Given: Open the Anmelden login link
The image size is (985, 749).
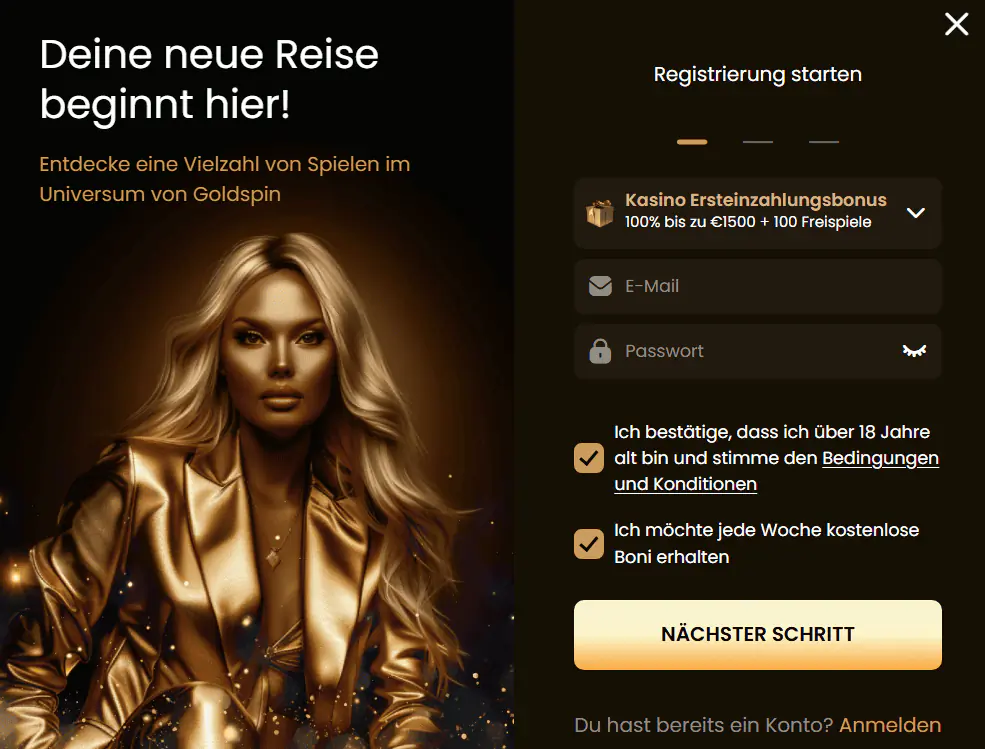Looking at the screenshot, I should point(890,725).
